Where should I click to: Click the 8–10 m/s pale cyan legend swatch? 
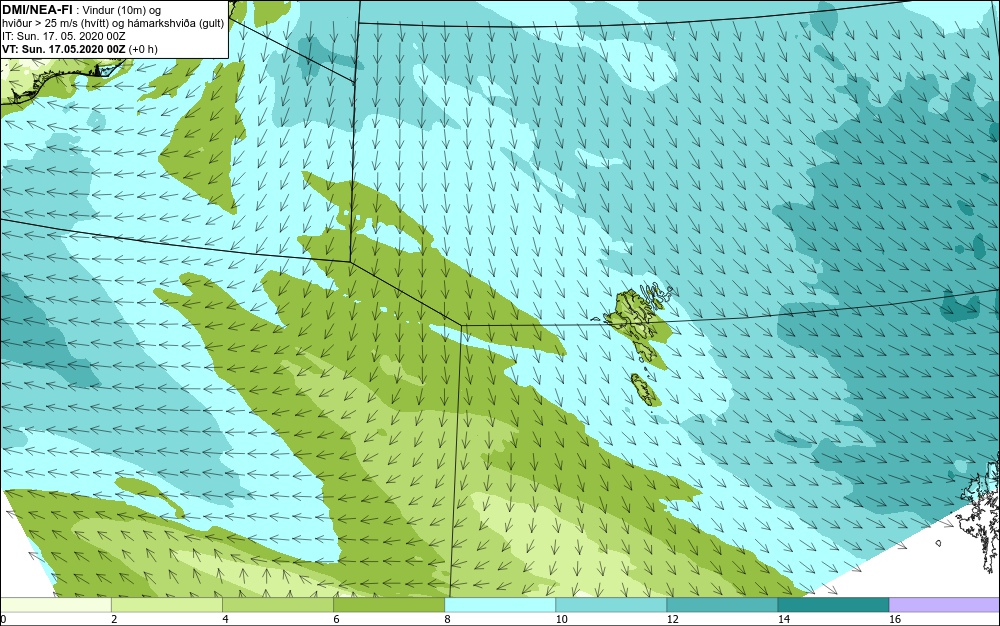pyautogui.click(x=500, y=604)
